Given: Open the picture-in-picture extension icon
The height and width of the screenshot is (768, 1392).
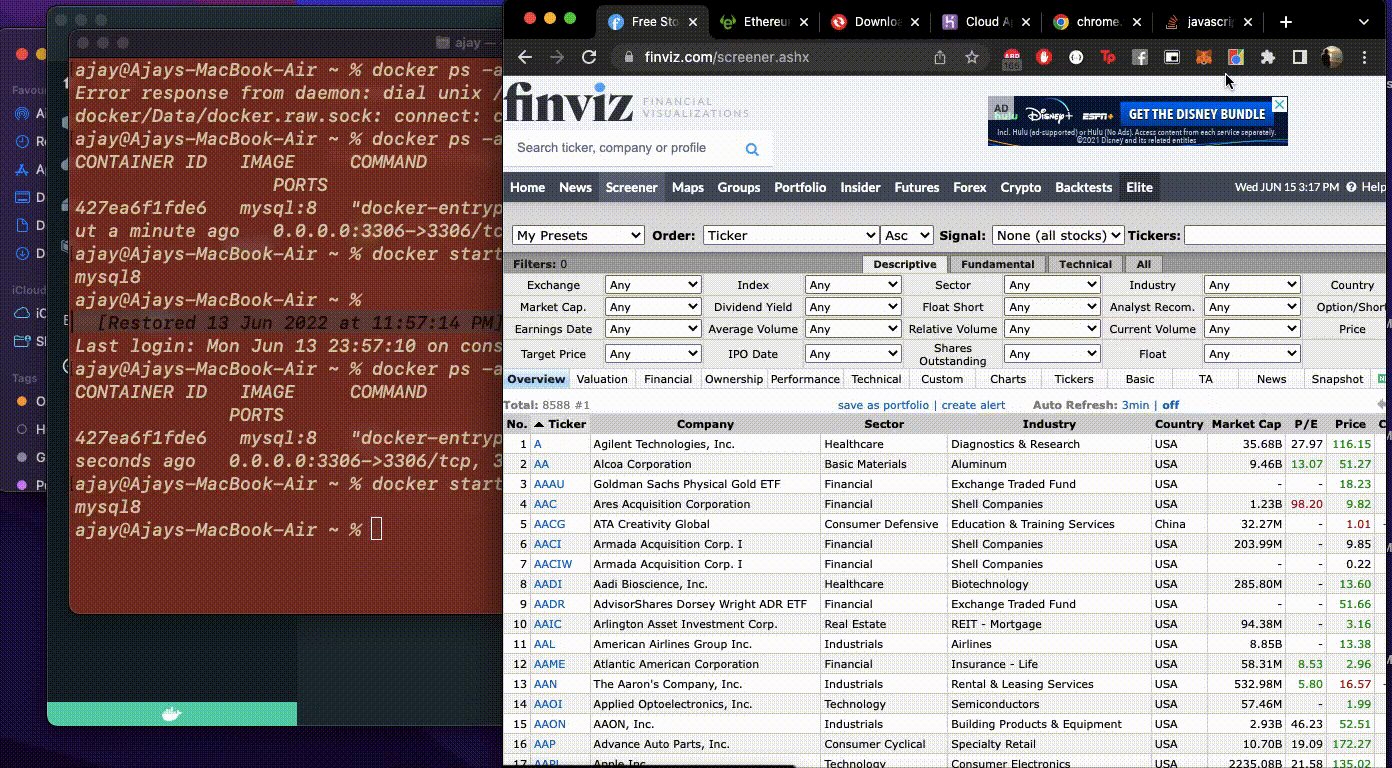Looking at the screenshot, I should (1171, 57).
